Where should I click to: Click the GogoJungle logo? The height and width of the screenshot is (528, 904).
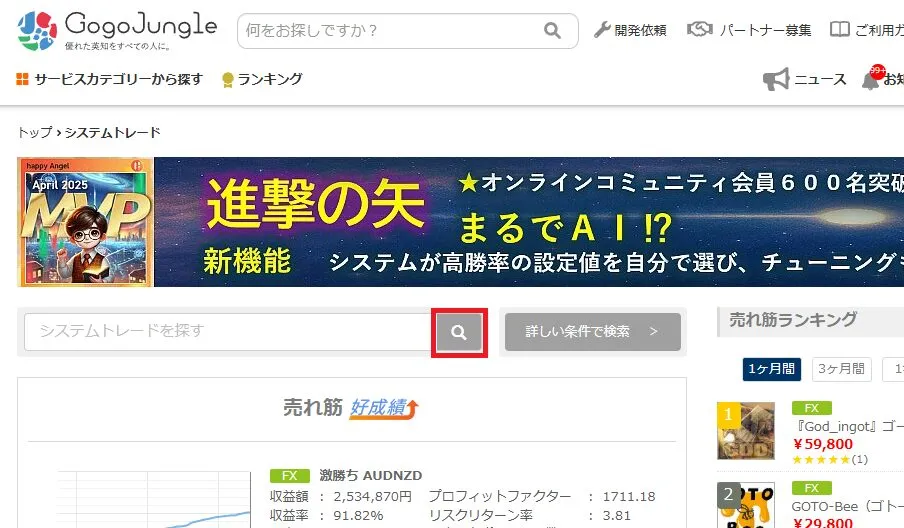(x=116, y=30)
